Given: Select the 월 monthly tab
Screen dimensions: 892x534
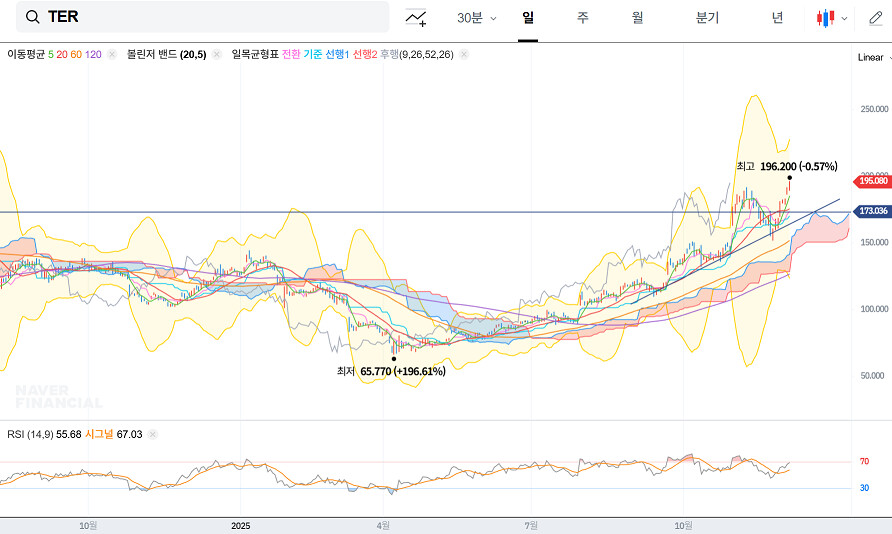Looking at the screenshot, I should tap(637, 18).
